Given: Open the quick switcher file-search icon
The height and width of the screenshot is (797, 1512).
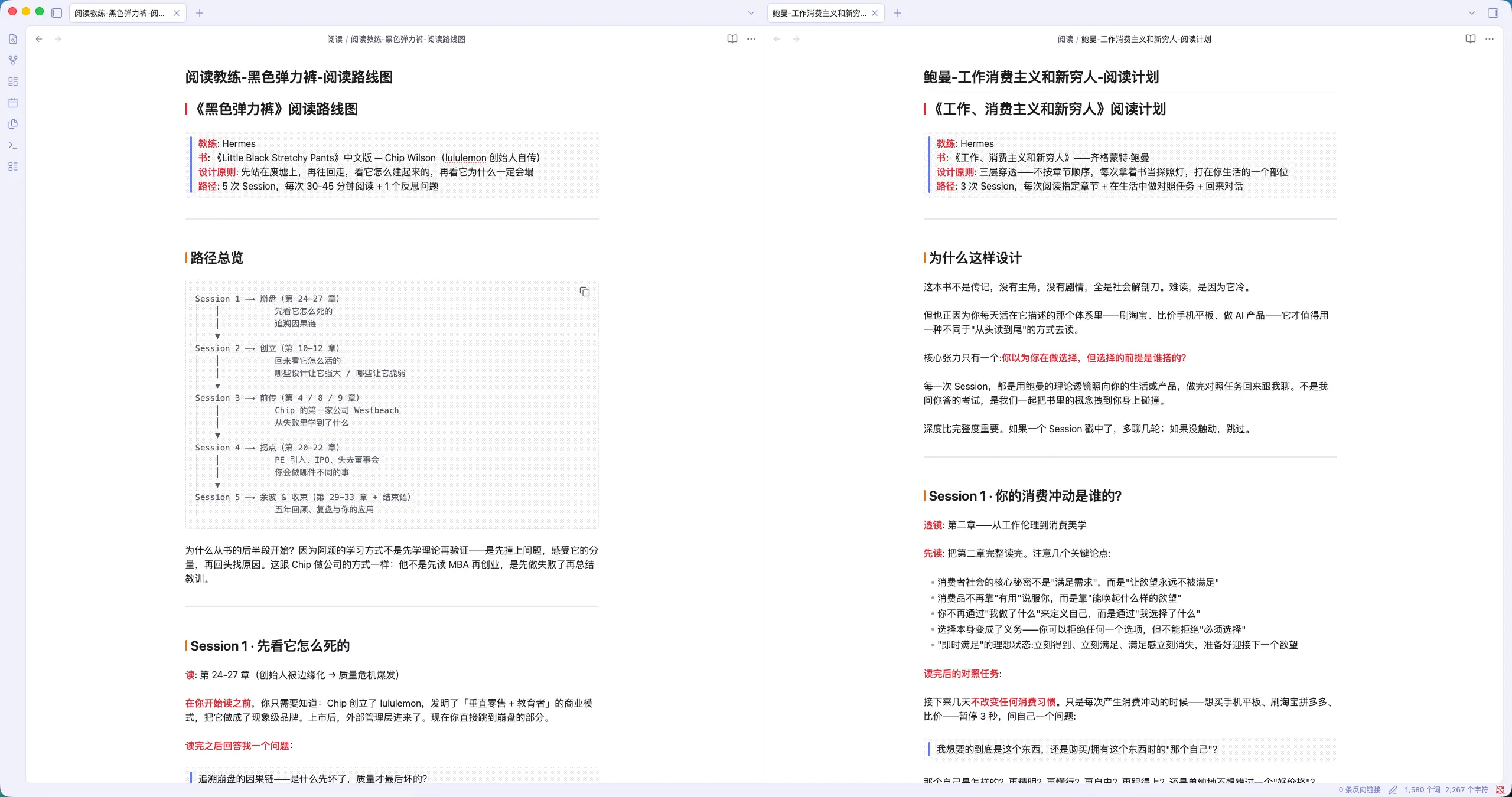Looking at the screenshot, I should tap(13, 39).
